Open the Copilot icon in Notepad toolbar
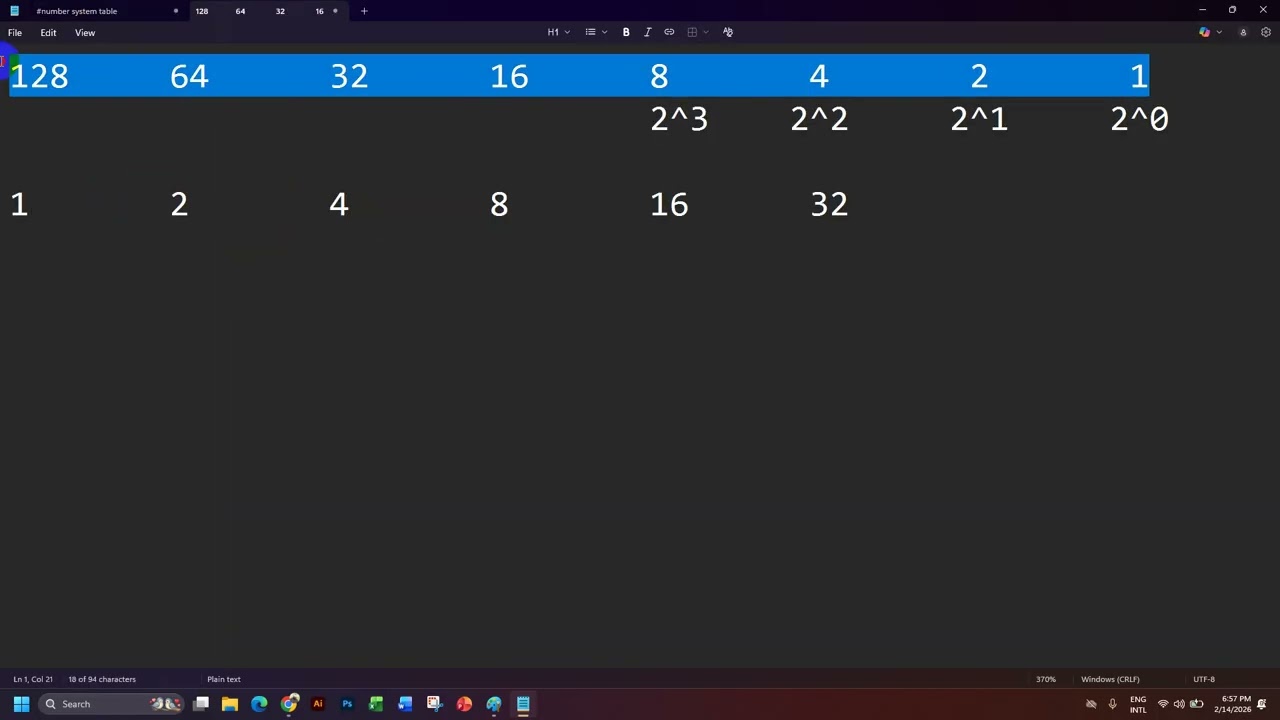 (1204, 32)
